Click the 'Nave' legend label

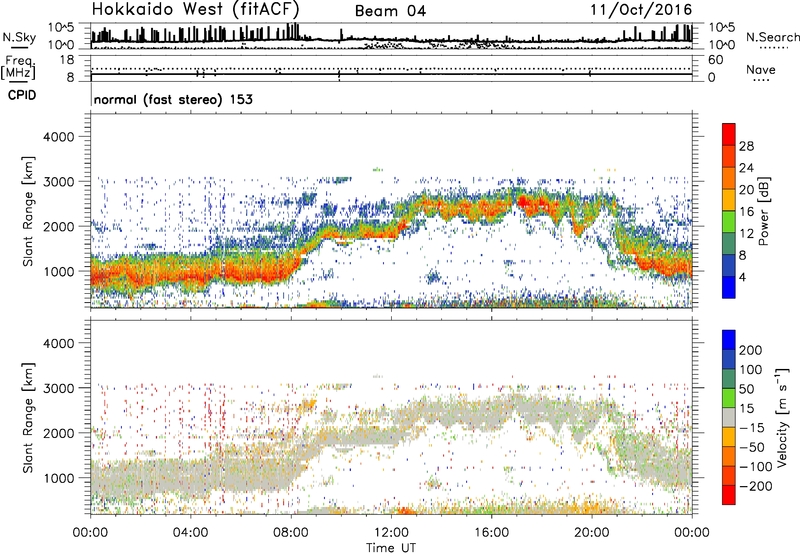(x=760, y=70)
